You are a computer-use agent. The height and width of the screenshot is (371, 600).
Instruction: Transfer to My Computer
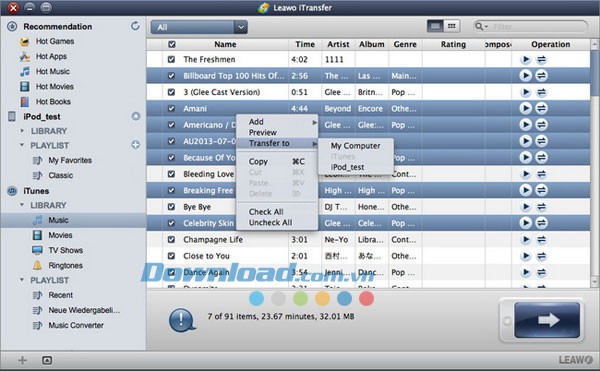tap(355, 146)
